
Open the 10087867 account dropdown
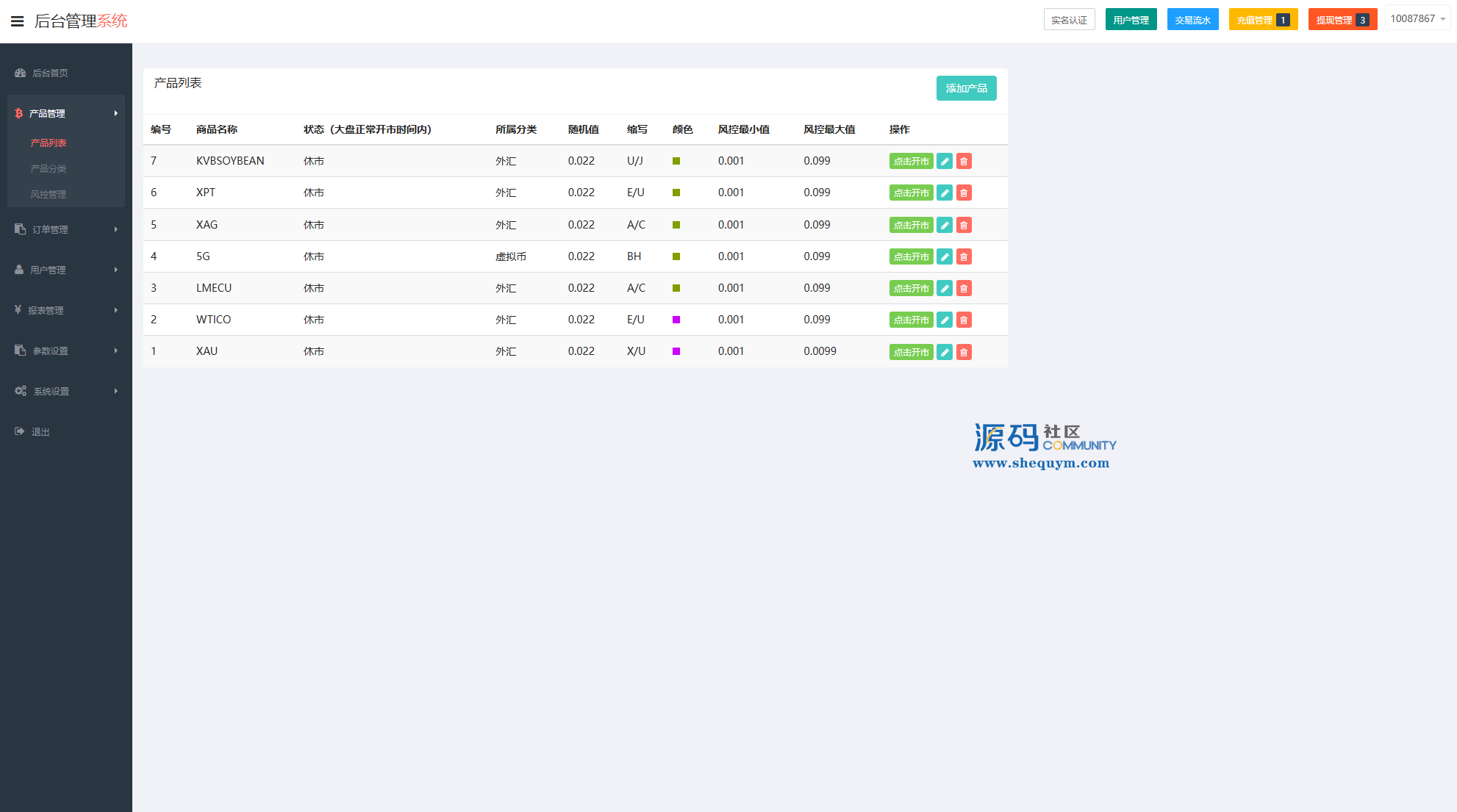coord(1417,19)
